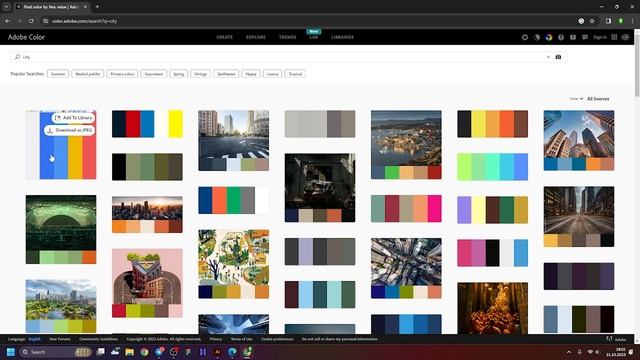Screen dimensions: 640x360
Task: Click the Adobe Color logo
Action: pos(26,37)
